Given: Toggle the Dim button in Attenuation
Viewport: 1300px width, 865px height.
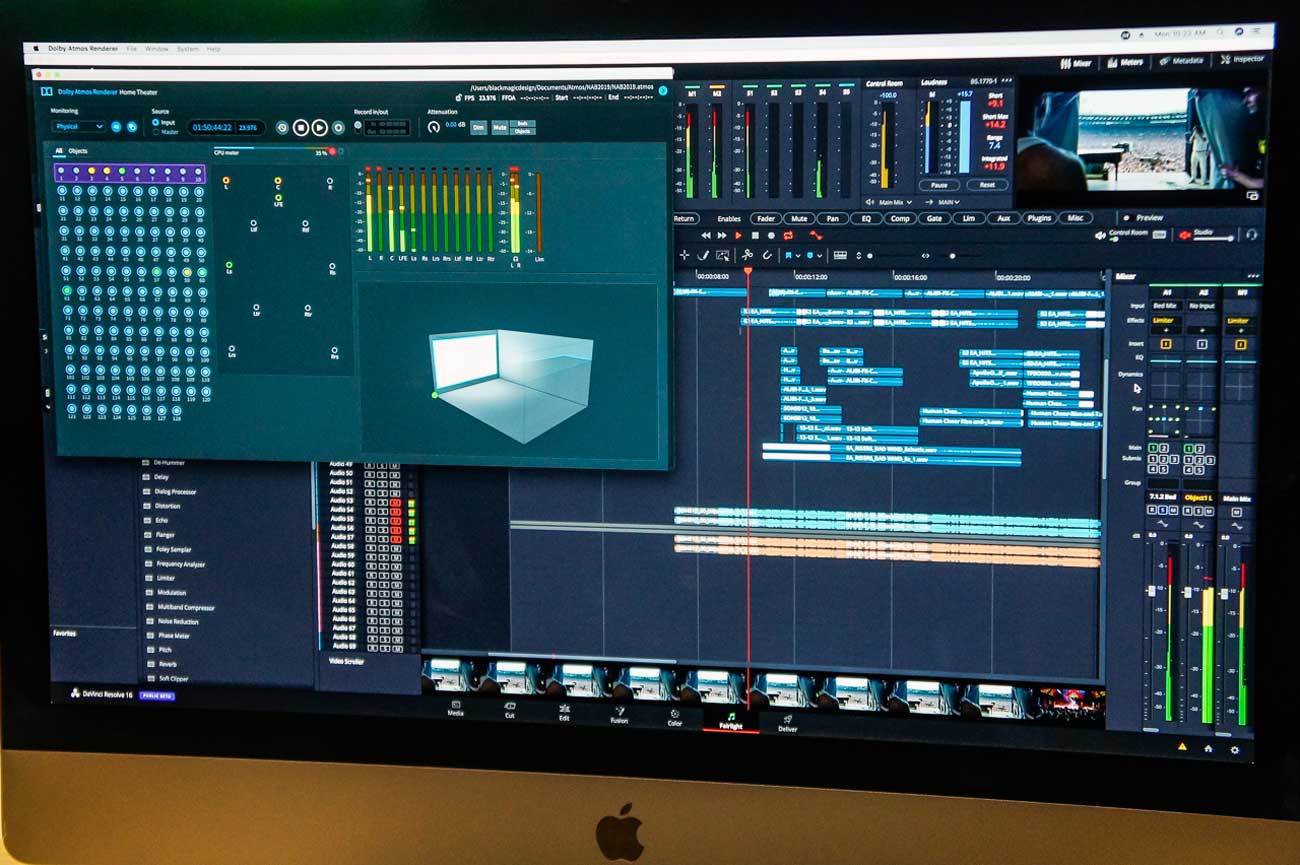Looking at the screenshot, I should (479, 127).
